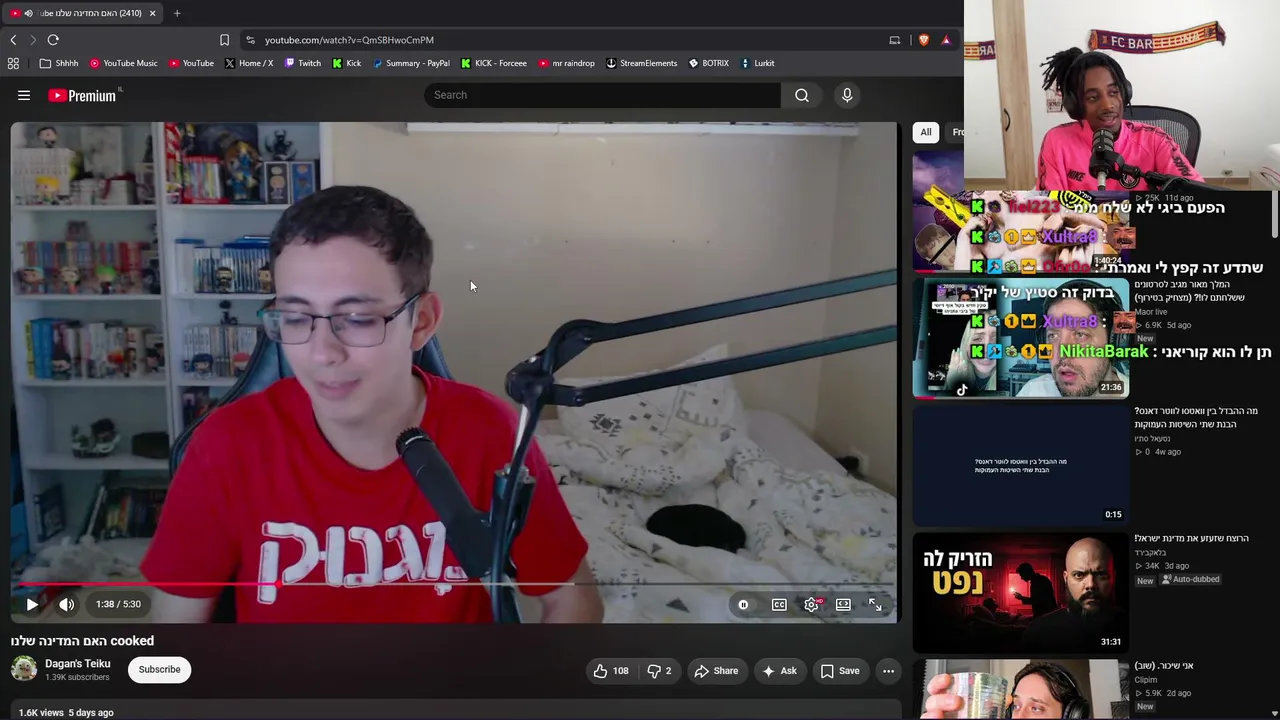Like the video (108 likes)
1280x720 pixels.
(611, 671)
